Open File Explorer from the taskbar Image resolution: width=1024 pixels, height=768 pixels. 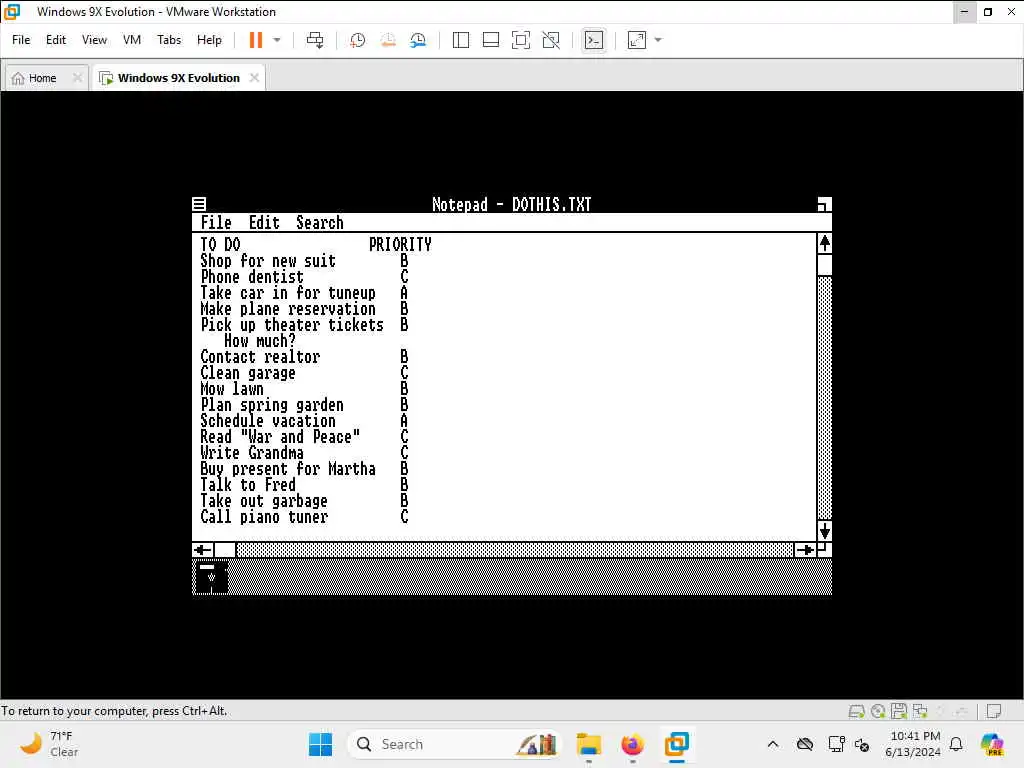point(588,744)
